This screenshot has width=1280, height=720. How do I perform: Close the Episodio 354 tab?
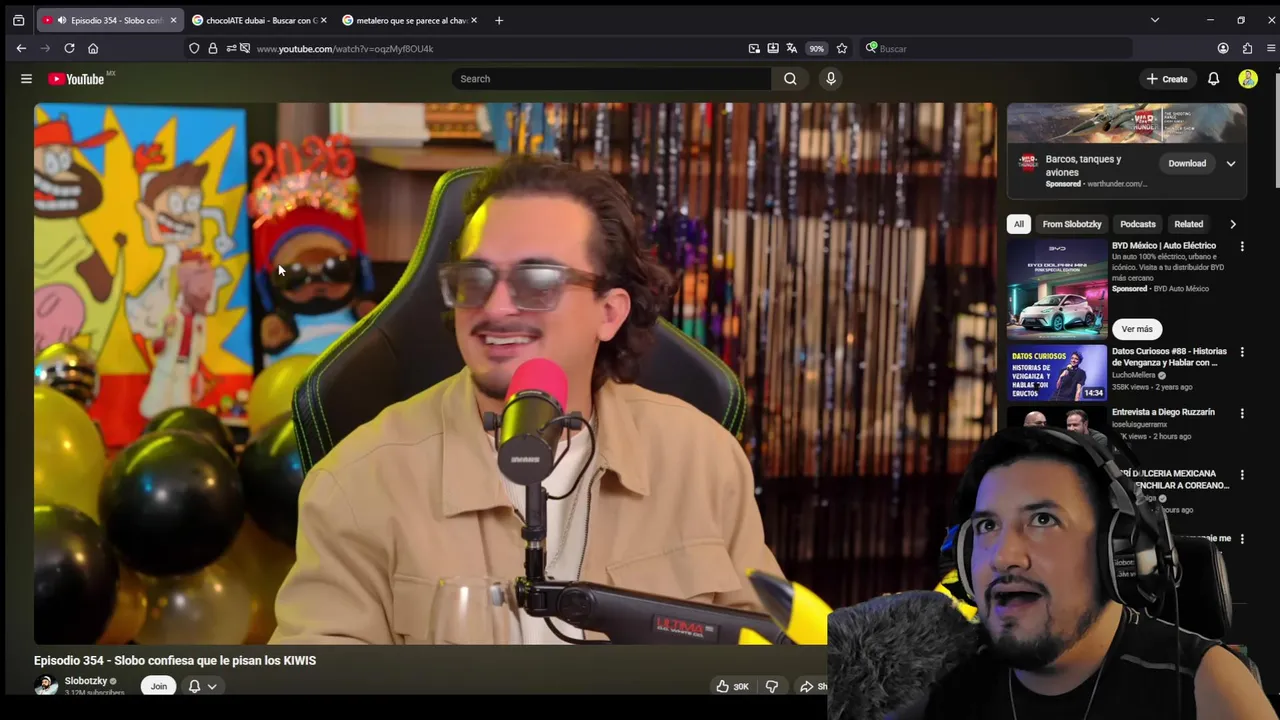click(x=173, y=20)
